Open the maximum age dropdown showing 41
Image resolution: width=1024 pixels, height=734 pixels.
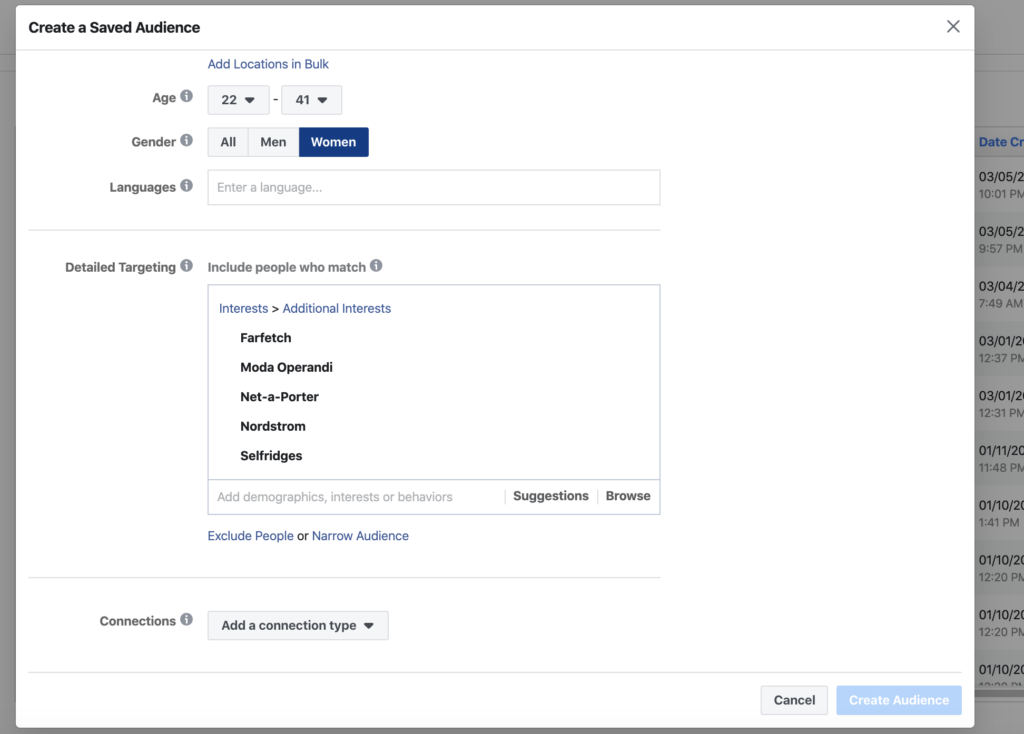tap(312, 100)
